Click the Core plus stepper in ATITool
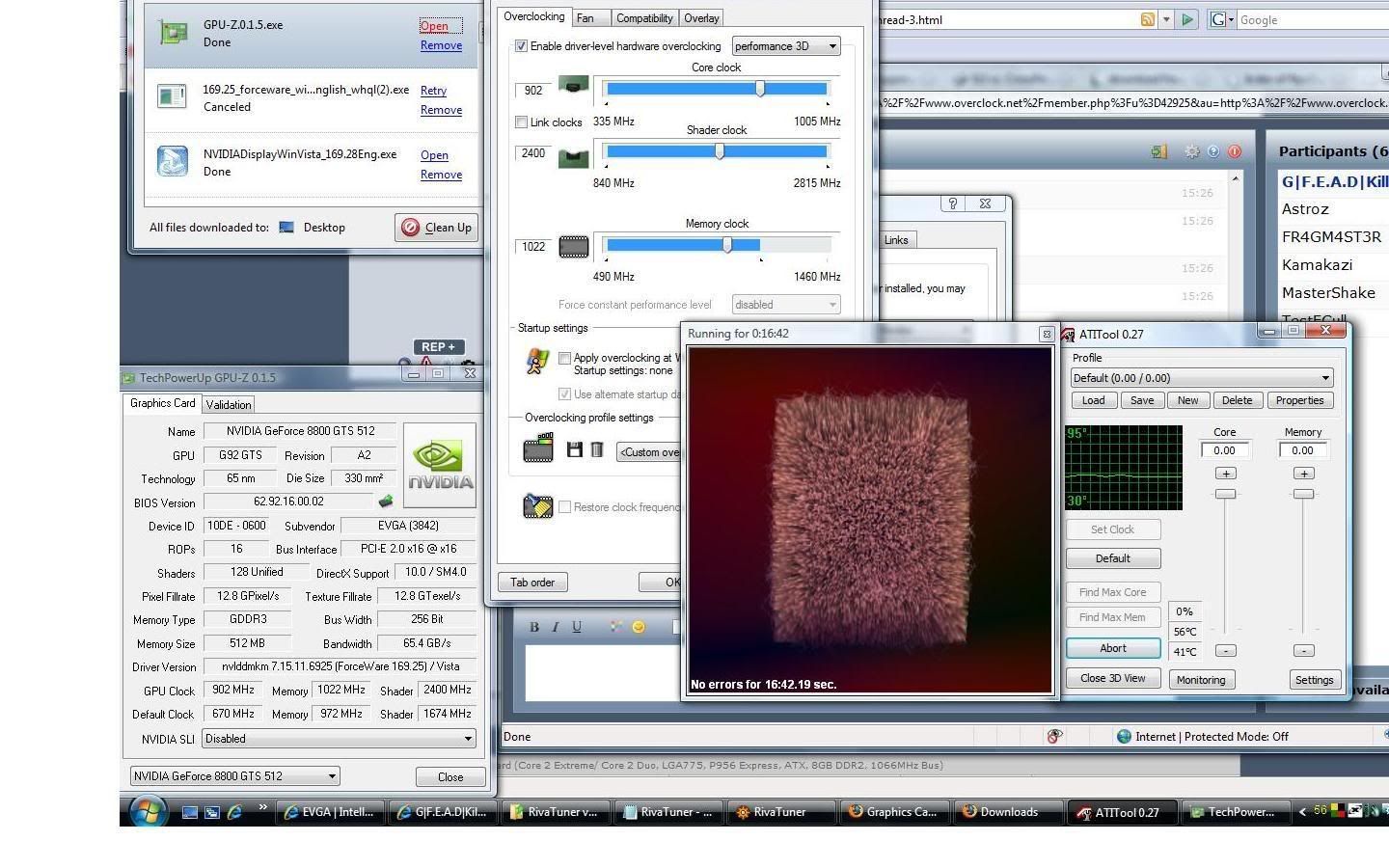 [1225, 474]
